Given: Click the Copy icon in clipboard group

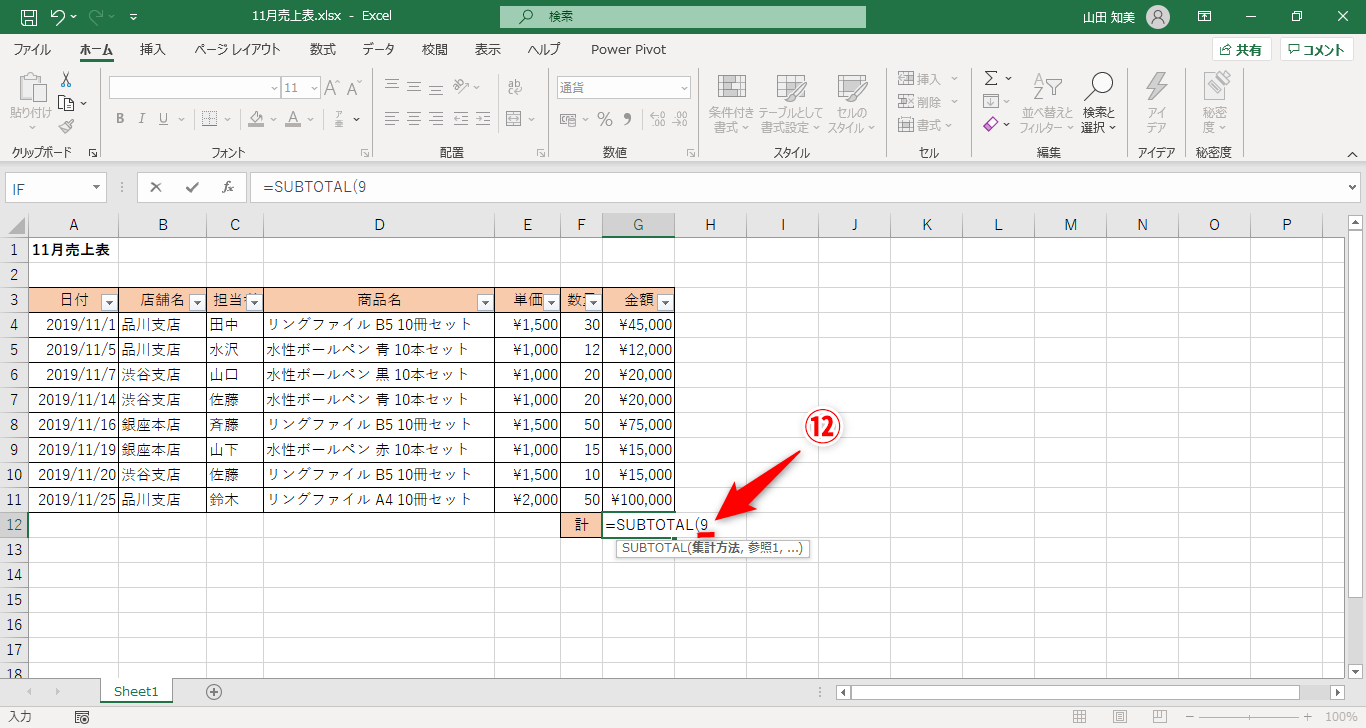Looking at the screenshot, I should click(x=66, y=103).
